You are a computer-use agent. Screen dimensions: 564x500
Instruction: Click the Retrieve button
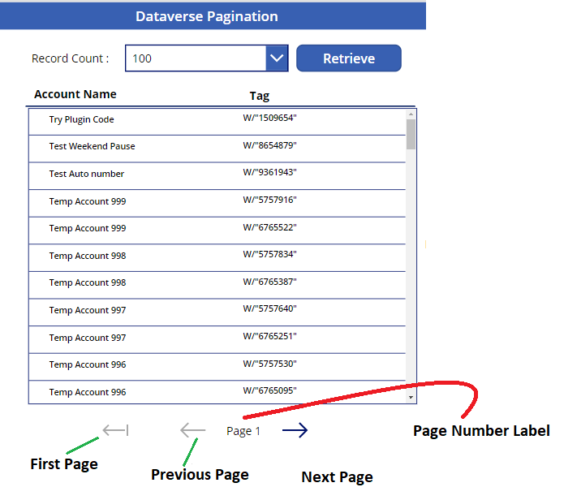349,58
